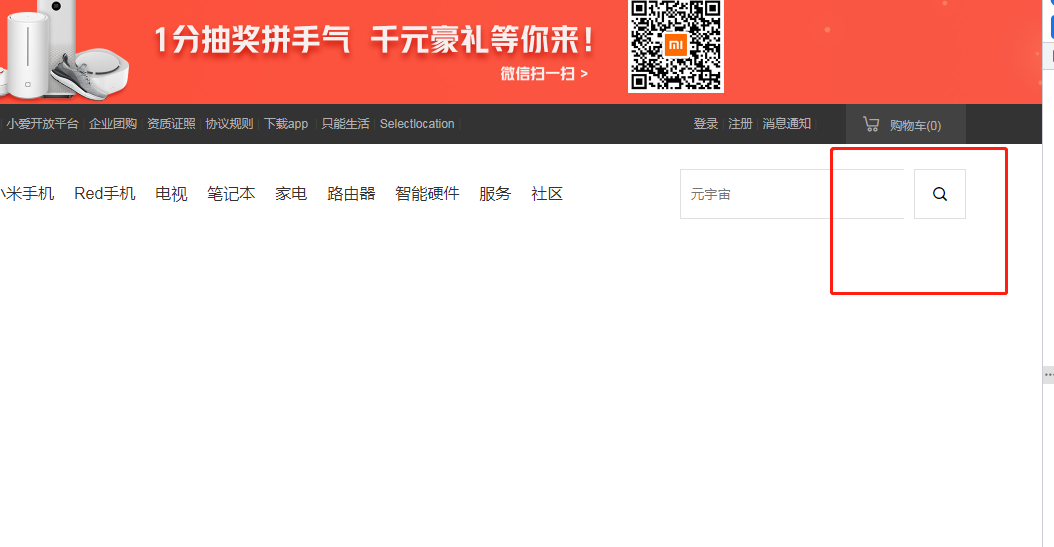
Task: Select the 家电 navigation item
Action: point(291,194)
